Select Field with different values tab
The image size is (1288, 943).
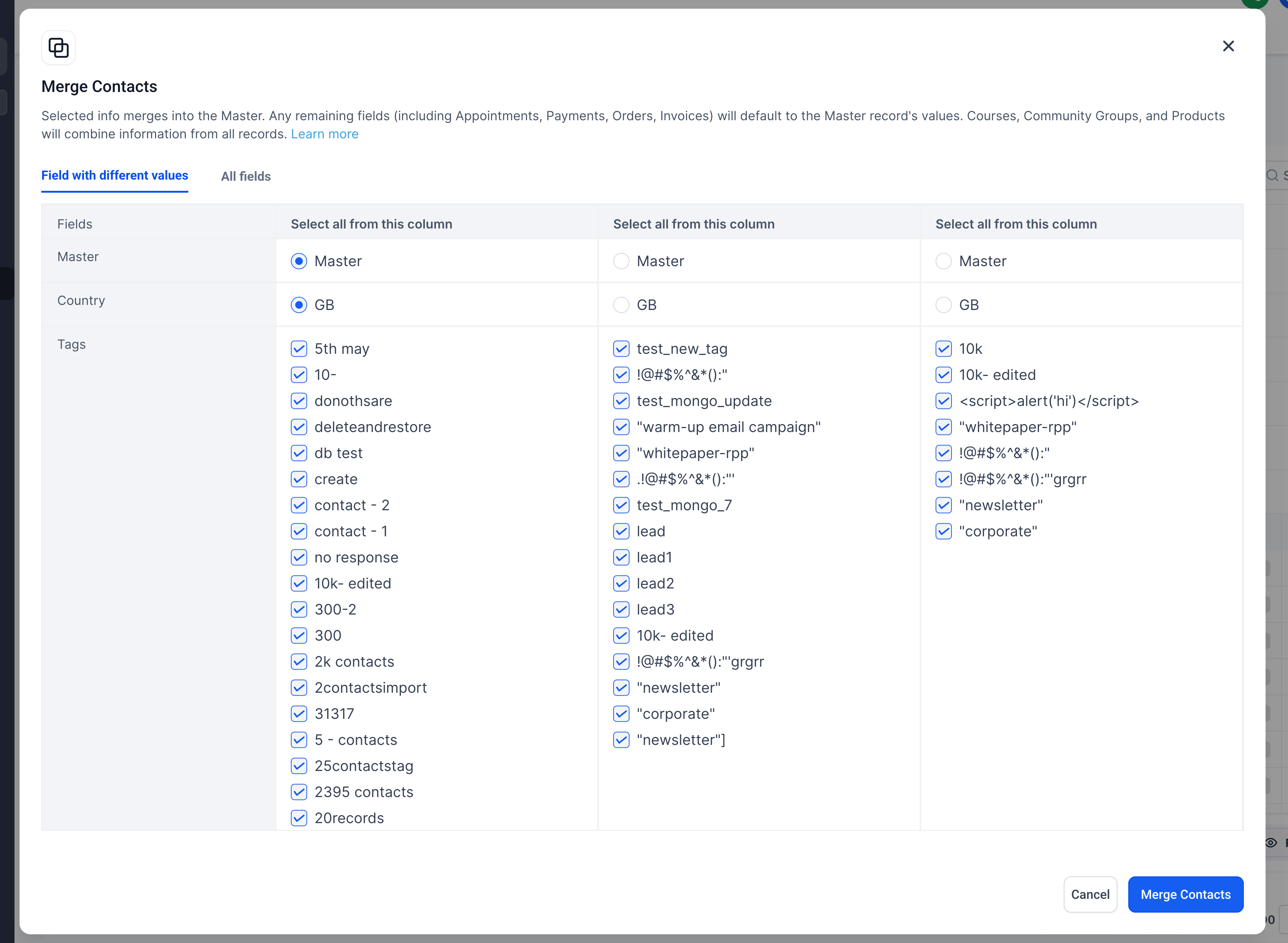[x=114, y=176]
